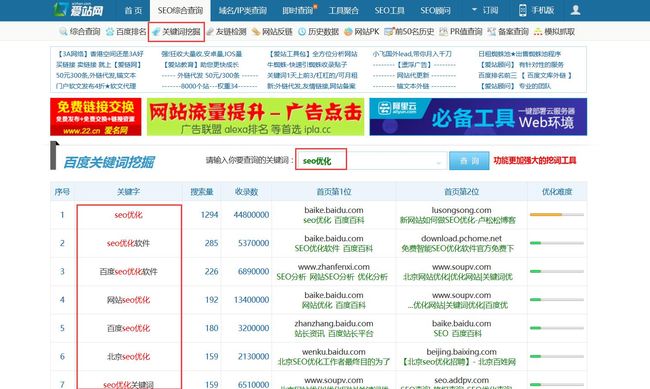Click www.zhanfenxi.com result
The height and width of the screenshot is (389, 650).
pos(333,267)
